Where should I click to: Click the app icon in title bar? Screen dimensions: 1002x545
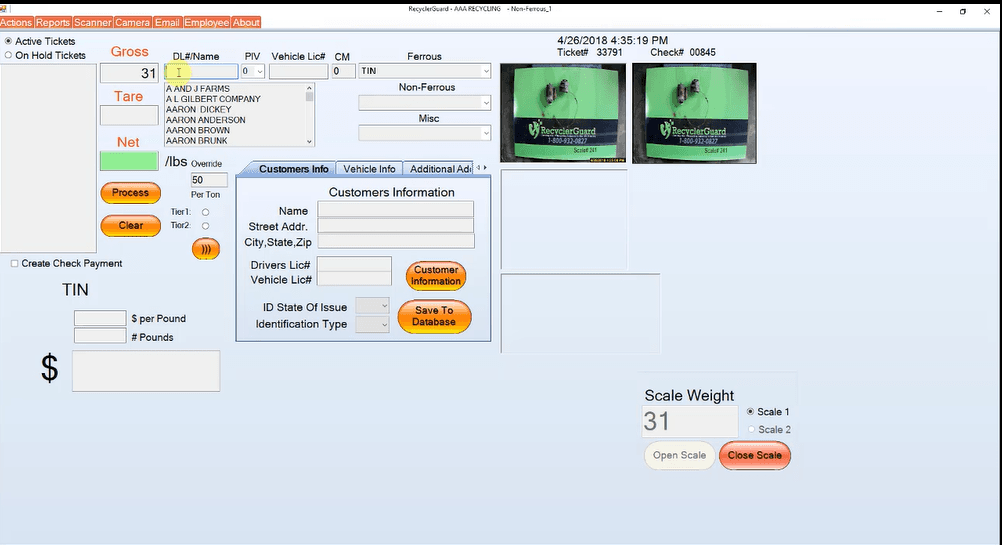tap(3, 8)
